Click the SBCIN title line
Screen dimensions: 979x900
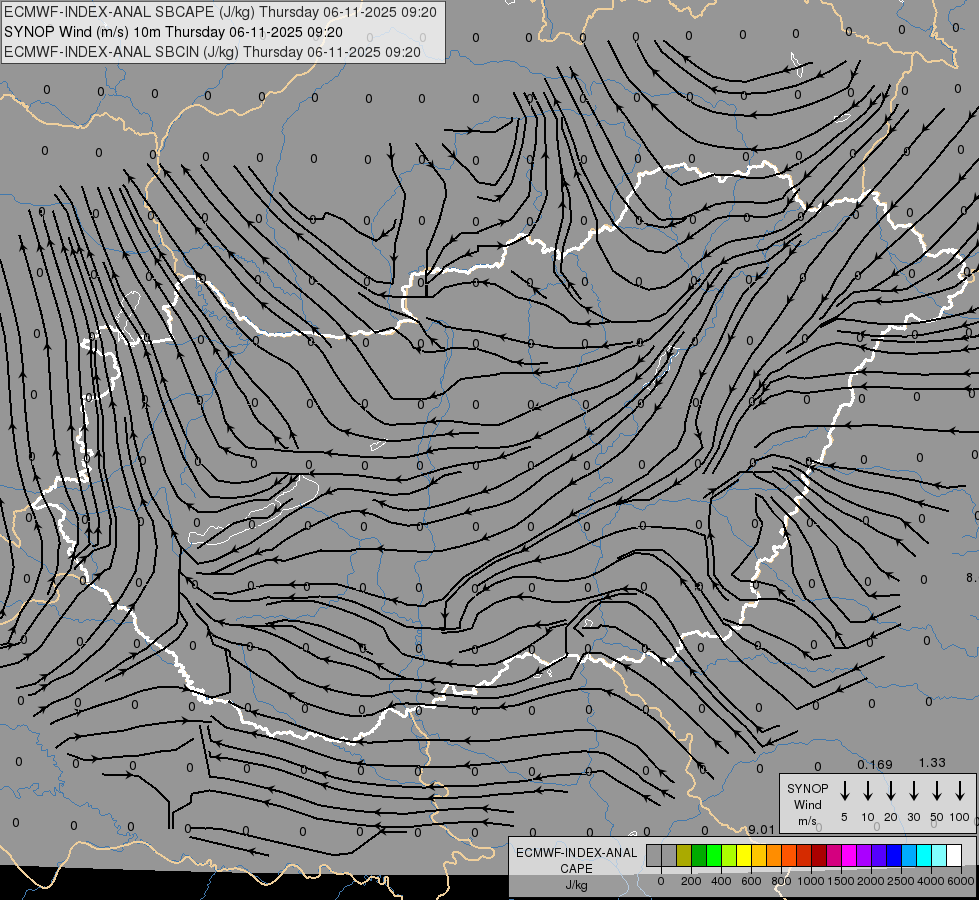[212, 52]
